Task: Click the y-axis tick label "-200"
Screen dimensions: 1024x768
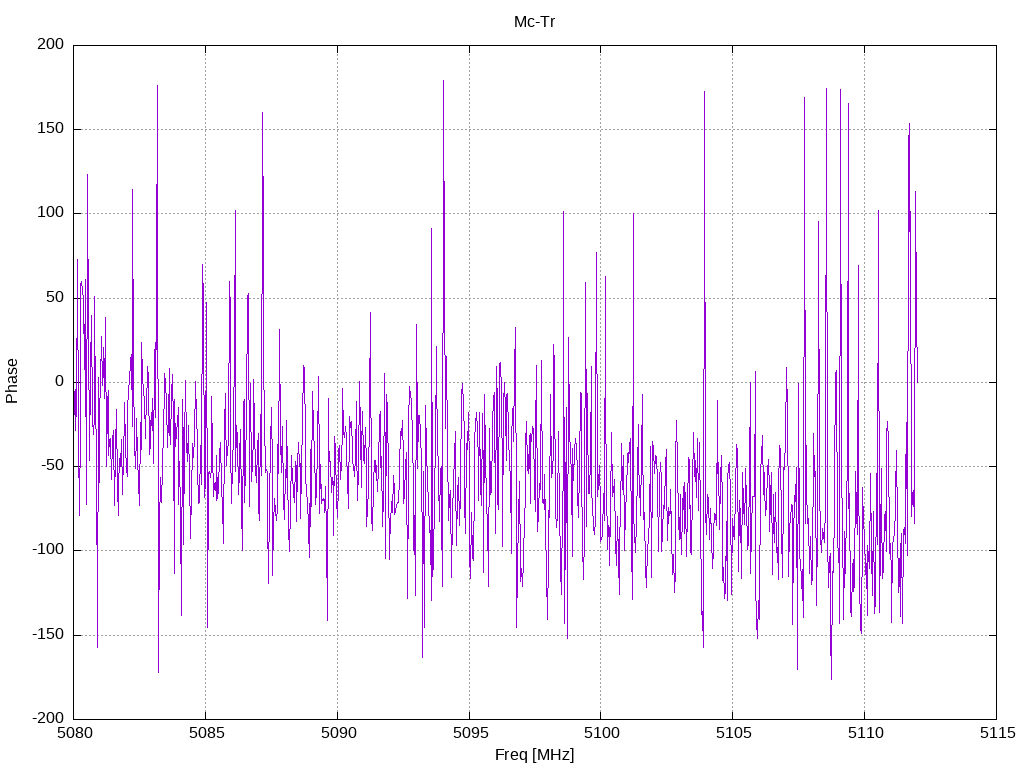Action: click(x=48, y=718)
